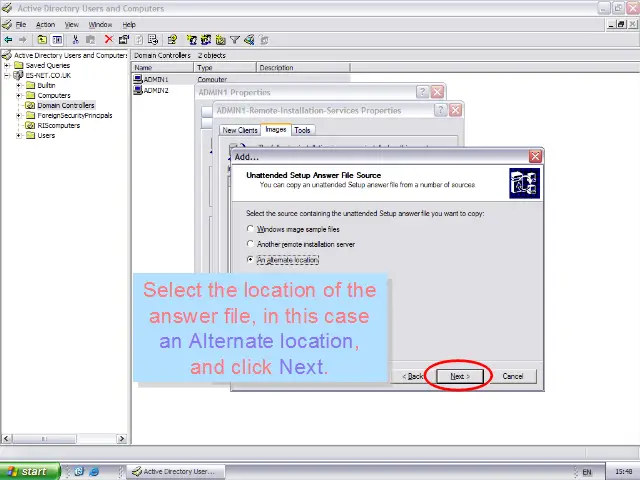The height and width of the screenshot is (480, 640).
Task: Click the Create new group toolbar icon
Action: tap(206, 40)
